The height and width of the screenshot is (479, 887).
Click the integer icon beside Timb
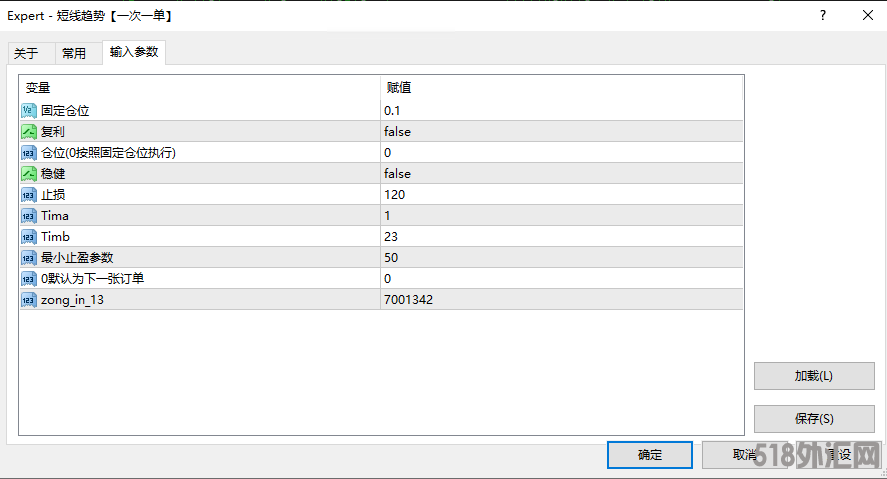[x=29, y=237]
